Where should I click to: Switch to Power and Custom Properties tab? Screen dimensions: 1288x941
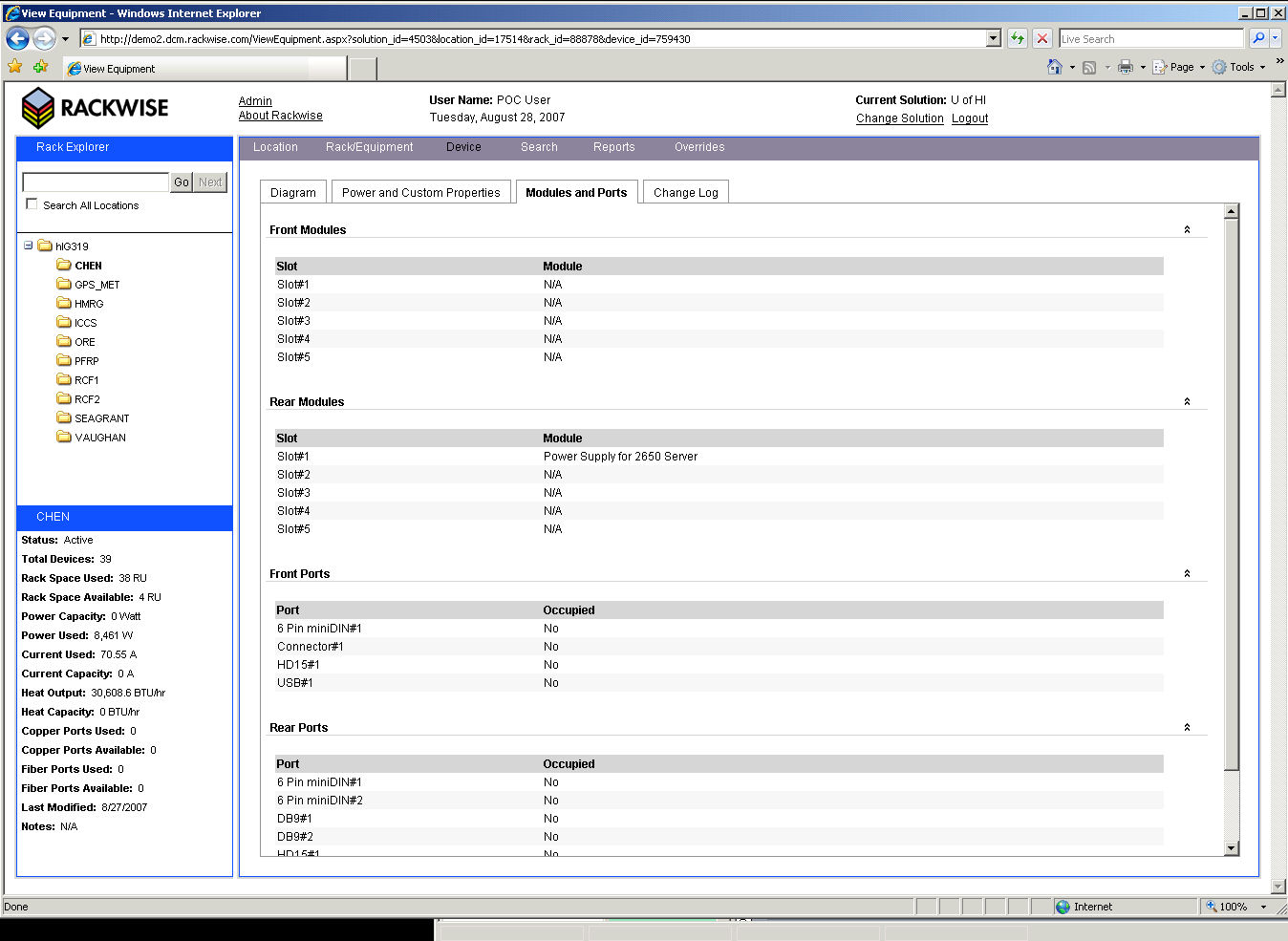(x=420, y=192)
